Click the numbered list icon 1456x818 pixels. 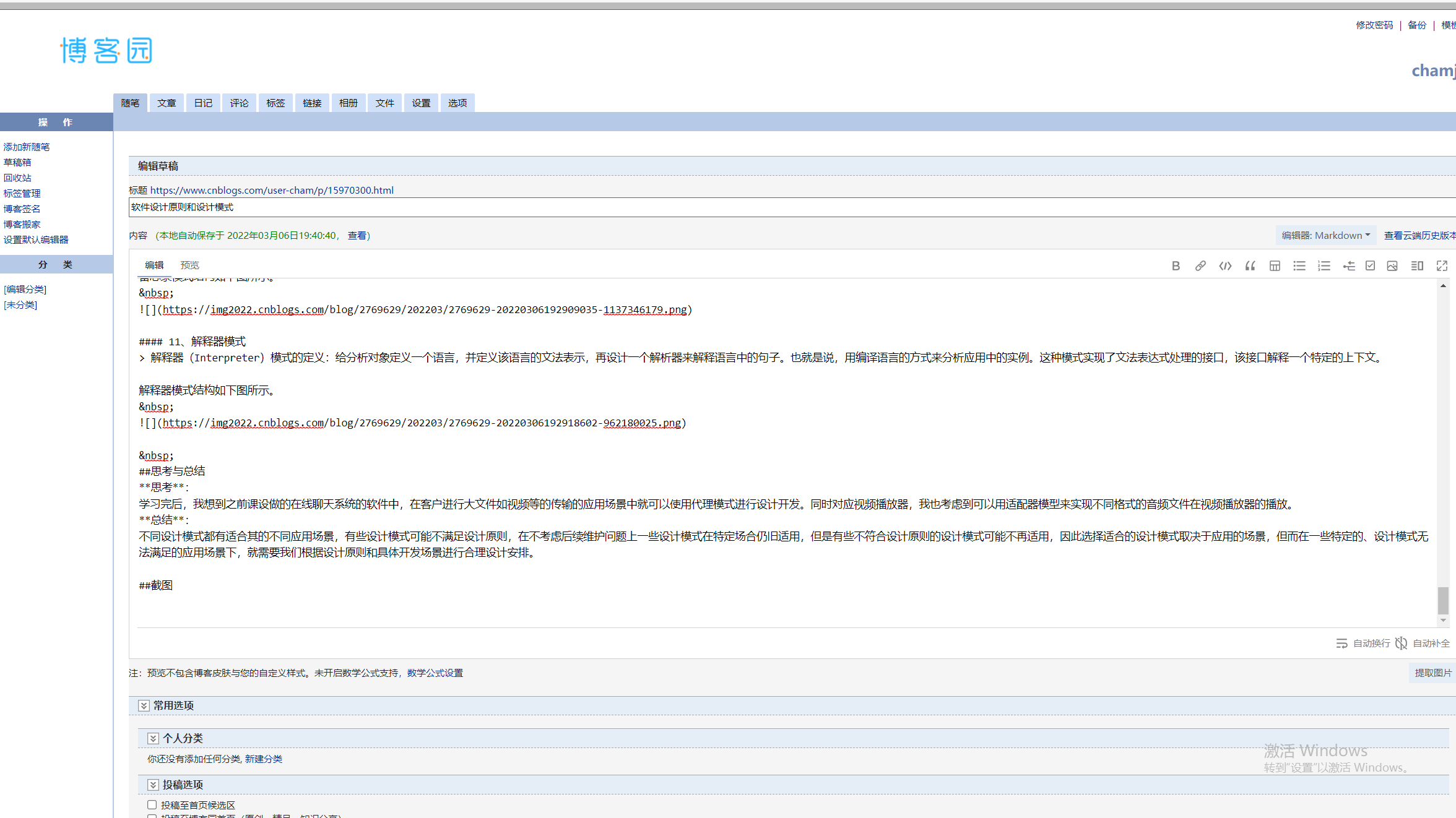point(1324,266)
